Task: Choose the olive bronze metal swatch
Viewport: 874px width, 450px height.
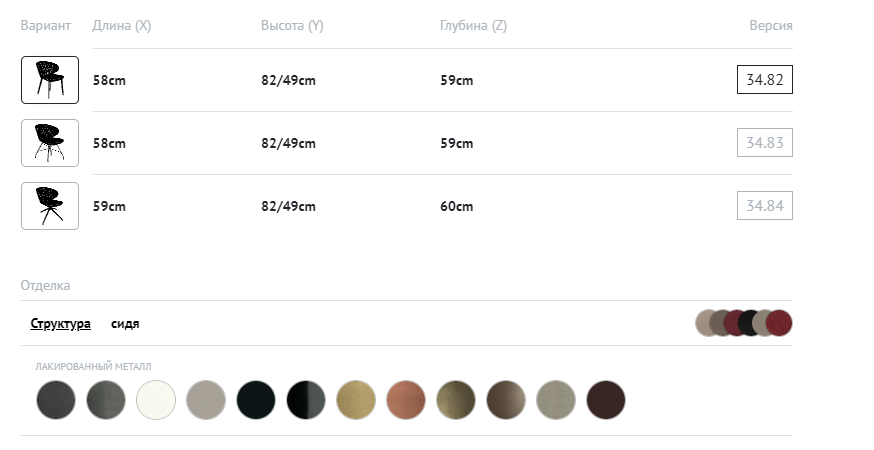Action: (x=456, y=400)
